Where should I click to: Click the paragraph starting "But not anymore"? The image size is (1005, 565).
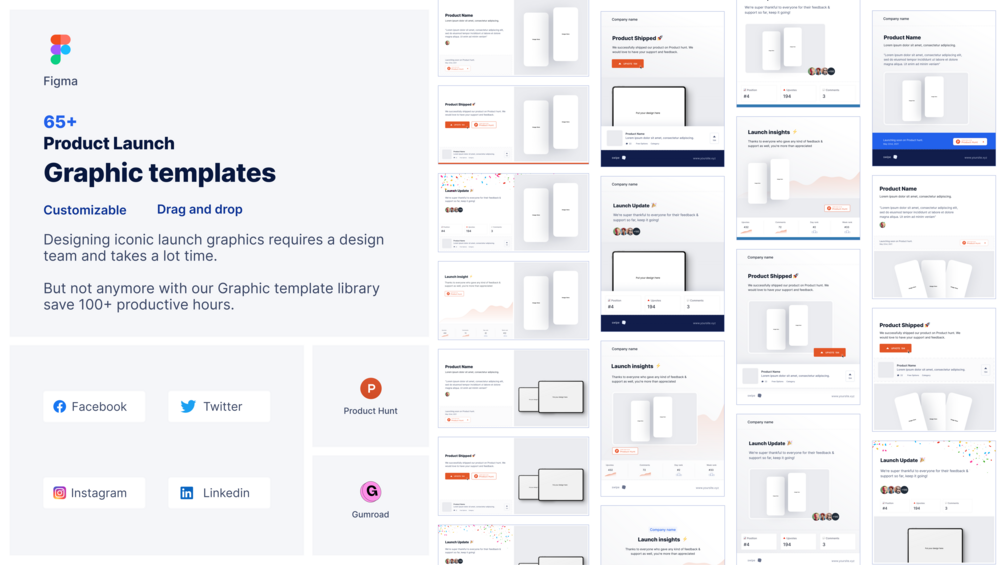[x=212, y=297]
